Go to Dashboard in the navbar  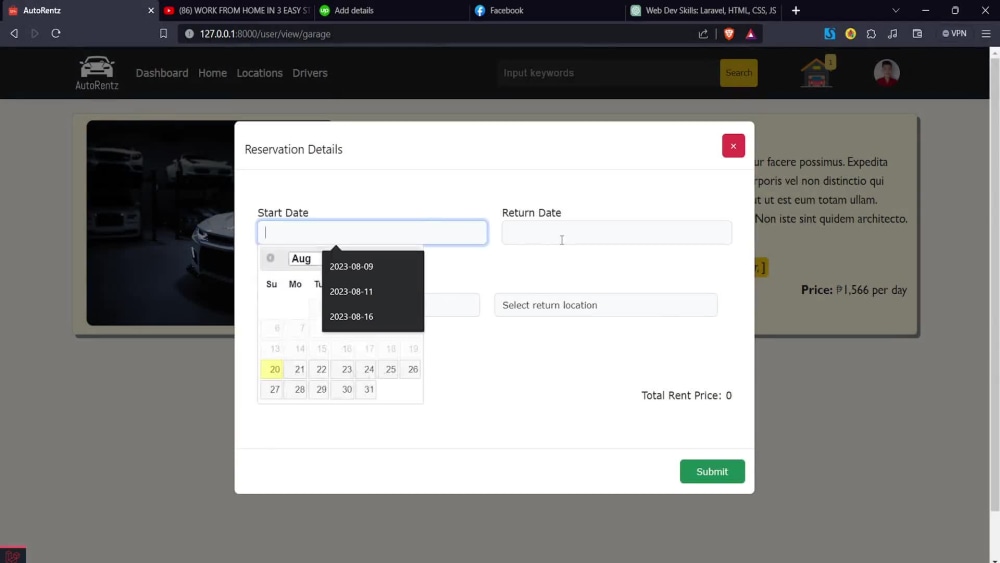pyautogui.click(x=162, y=73)
